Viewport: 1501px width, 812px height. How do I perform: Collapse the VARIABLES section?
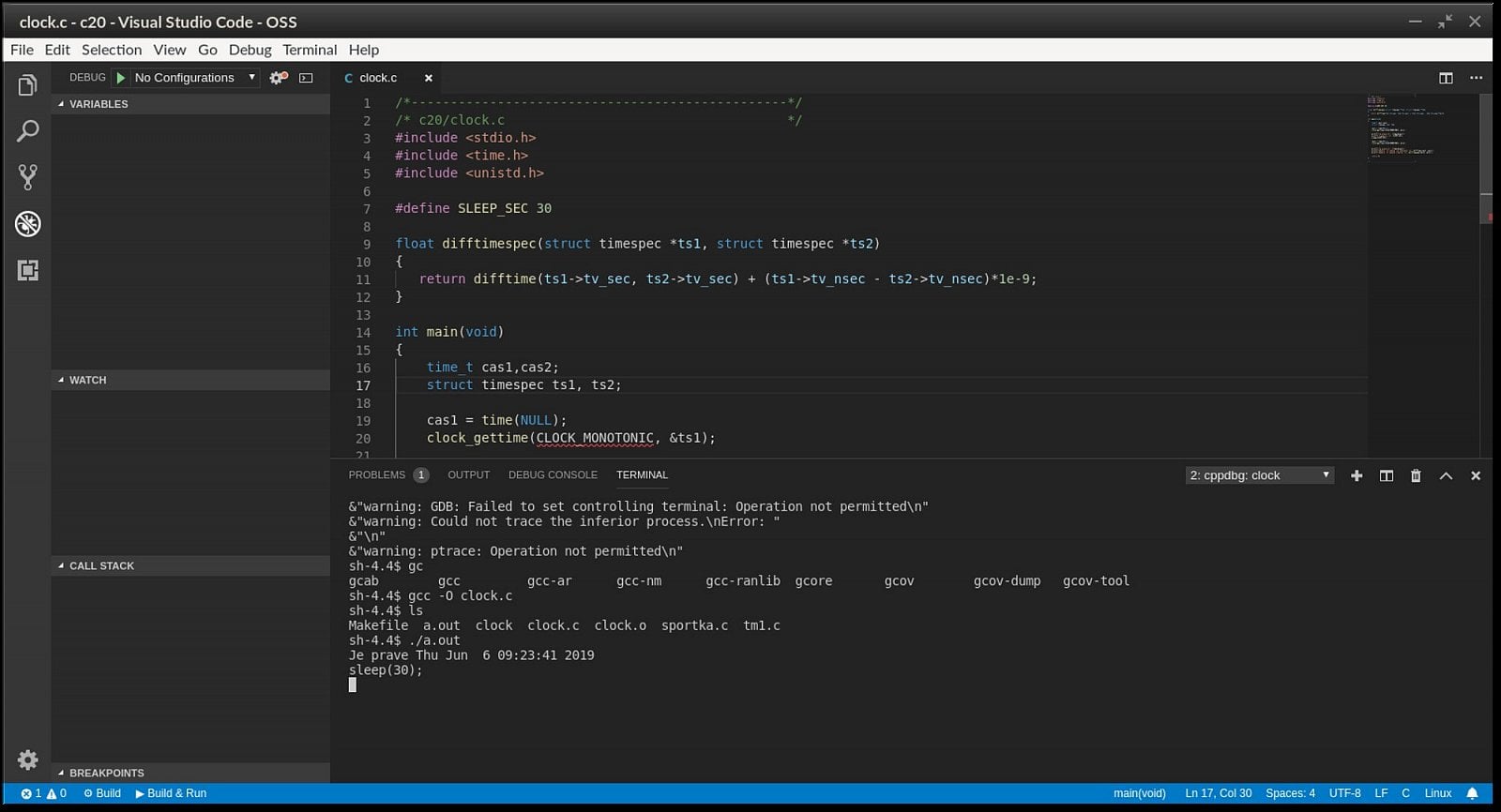(x=98, y=104)
